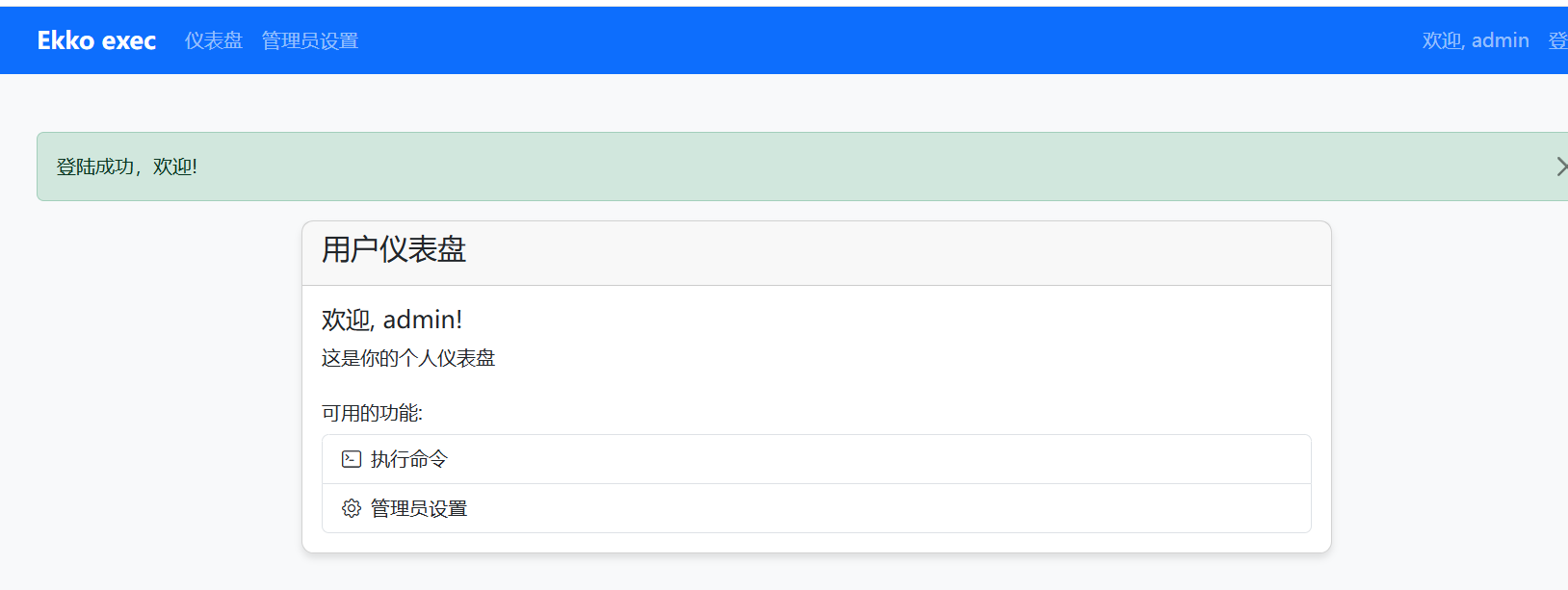Click the gear icon beside 管理员设置

coord(352,508)
